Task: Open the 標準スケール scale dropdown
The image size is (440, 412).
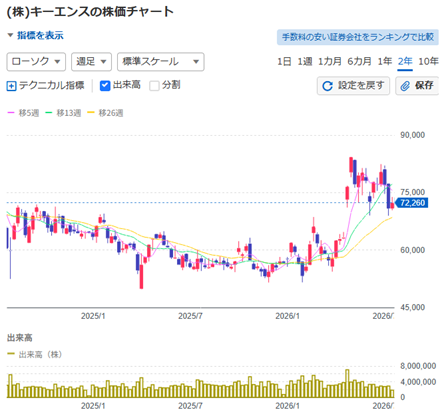Action: [x=161, y=62]
